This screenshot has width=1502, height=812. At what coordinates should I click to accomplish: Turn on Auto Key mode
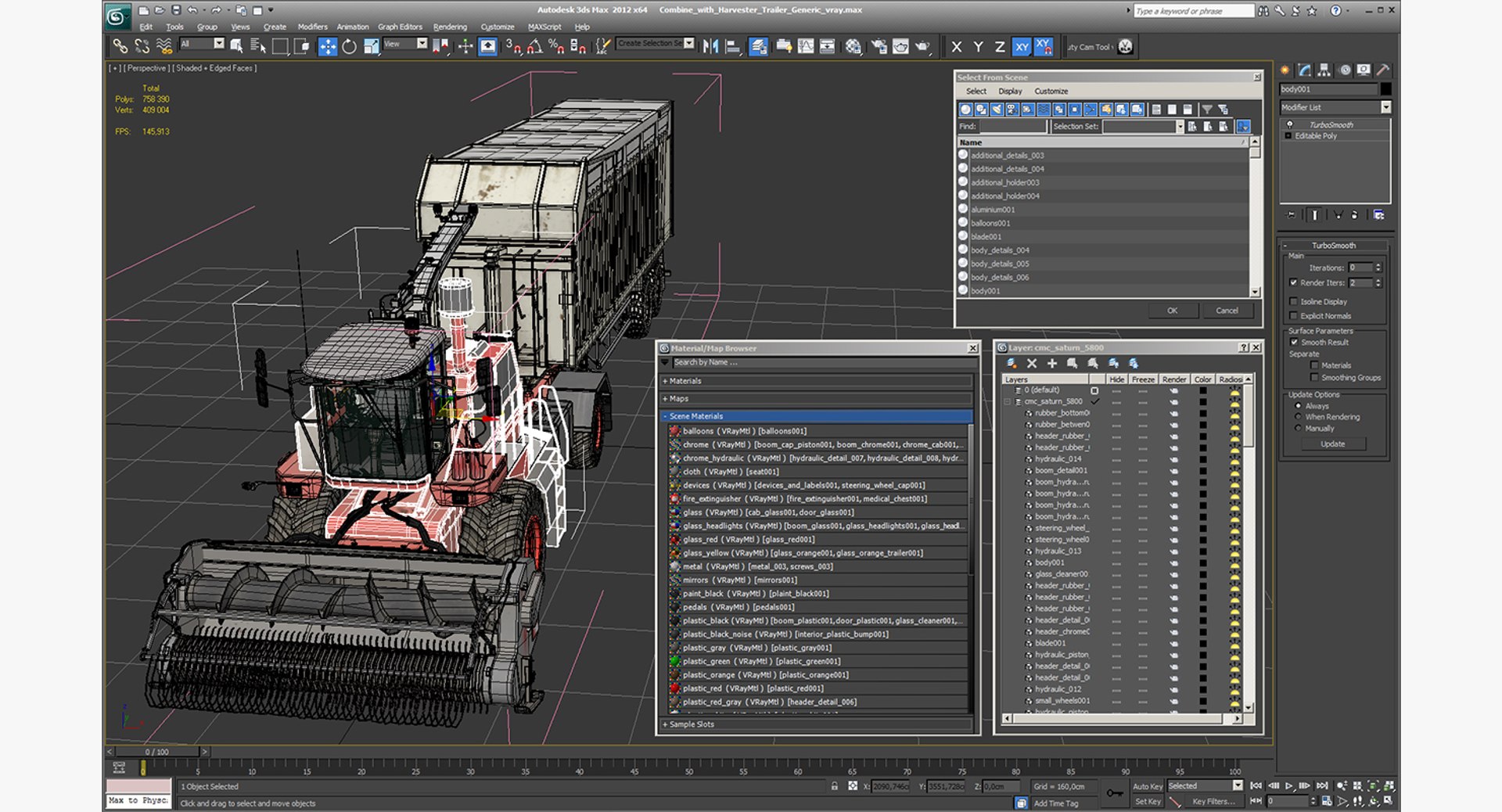[x=1147, y=786]
